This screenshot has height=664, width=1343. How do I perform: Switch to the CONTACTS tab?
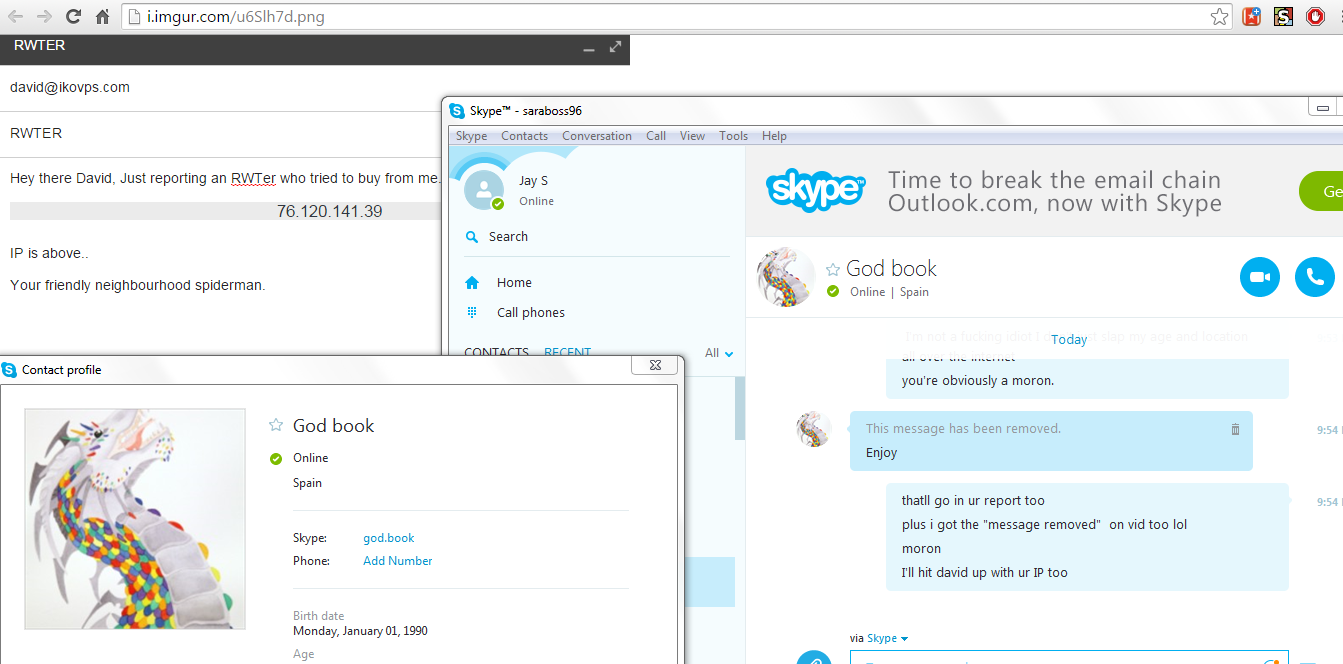click(x=496, y=352)
